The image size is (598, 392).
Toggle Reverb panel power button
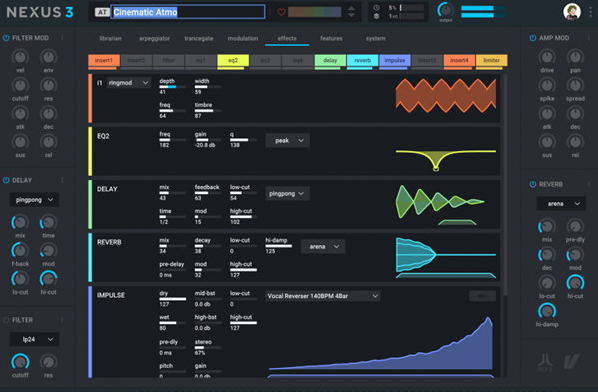(x=533, y=184)
